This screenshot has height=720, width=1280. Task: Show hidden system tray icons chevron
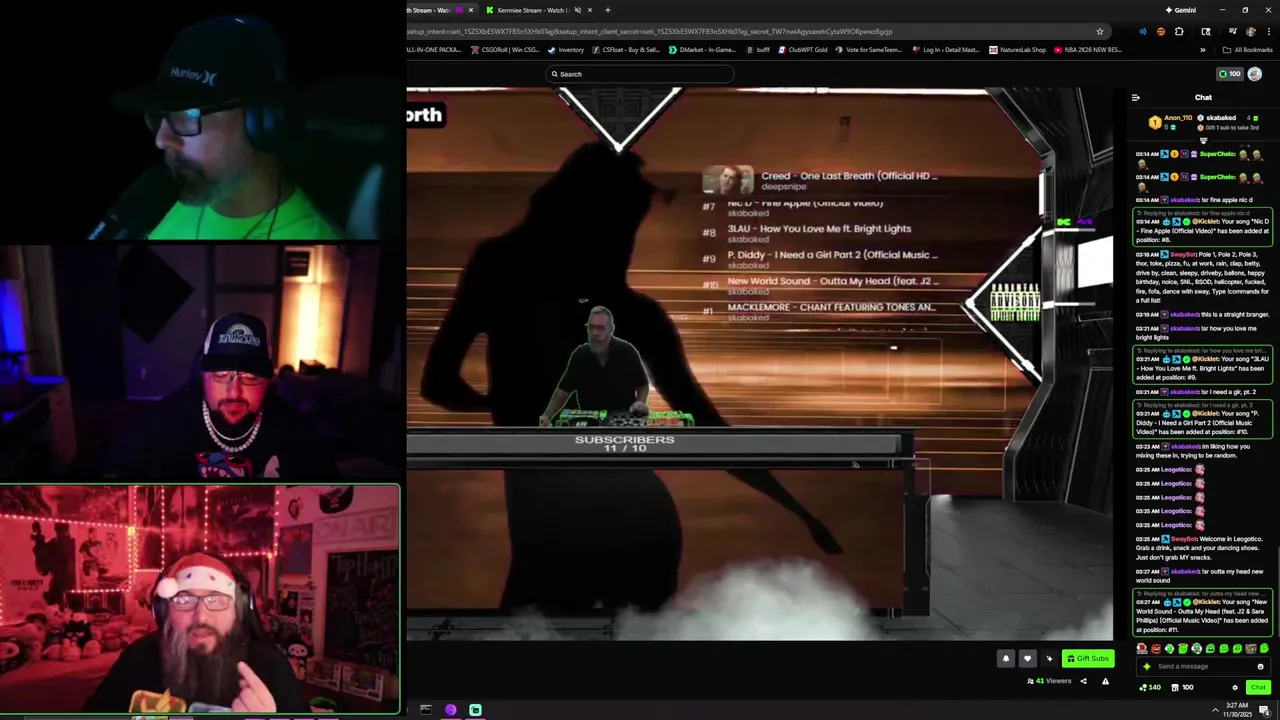pos(1215,710)
